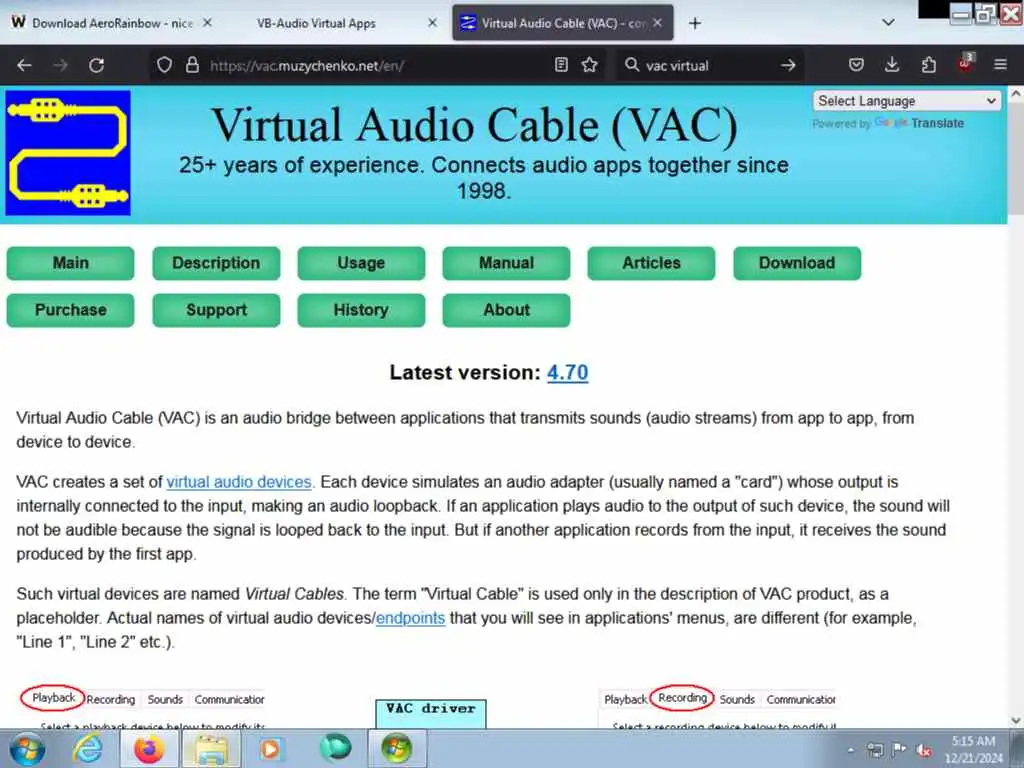Open the tracking protection shield icon

click(x=165, y=65)
